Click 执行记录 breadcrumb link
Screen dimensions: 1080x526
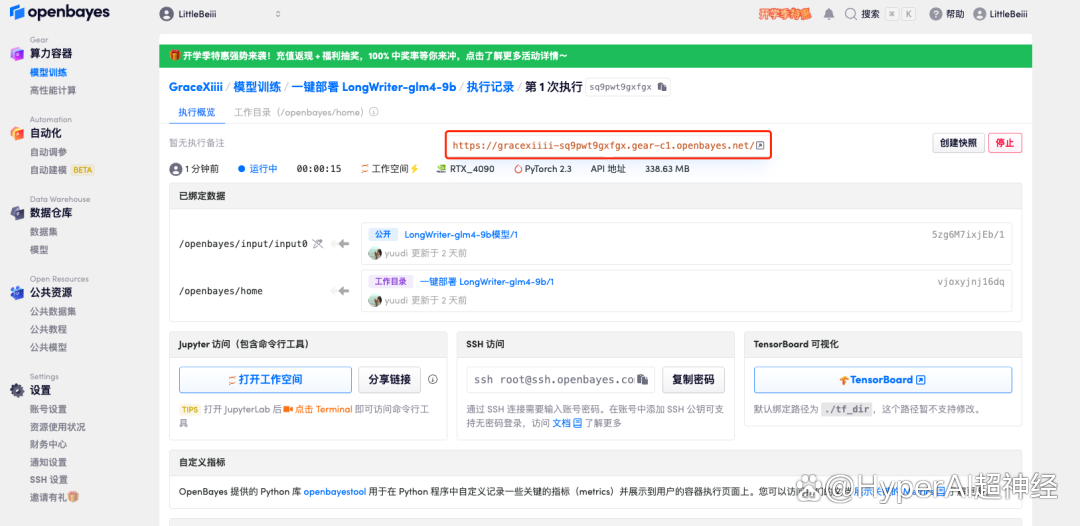click(490, 87)
